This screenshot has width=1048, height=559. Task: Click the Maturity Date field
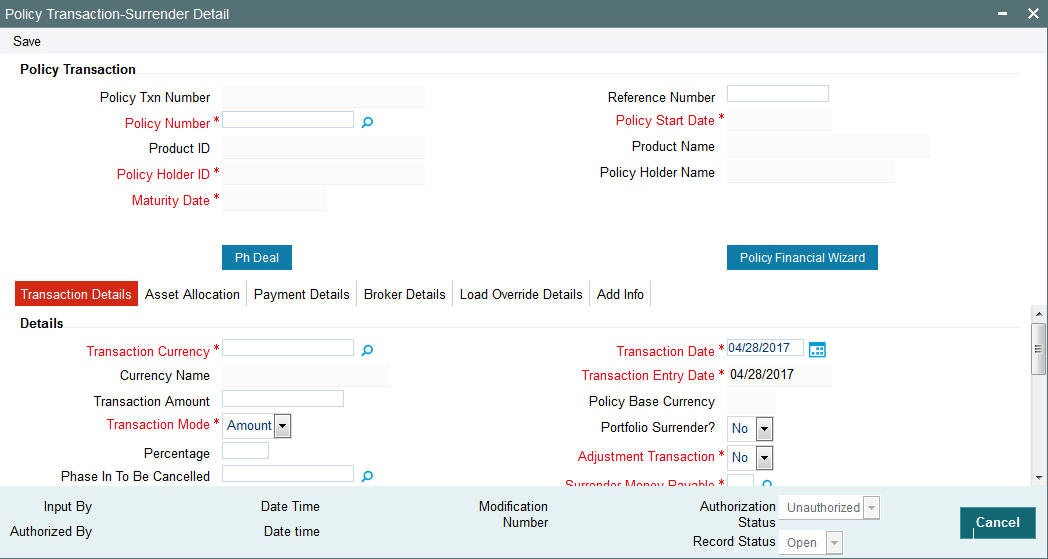(274, 200)
